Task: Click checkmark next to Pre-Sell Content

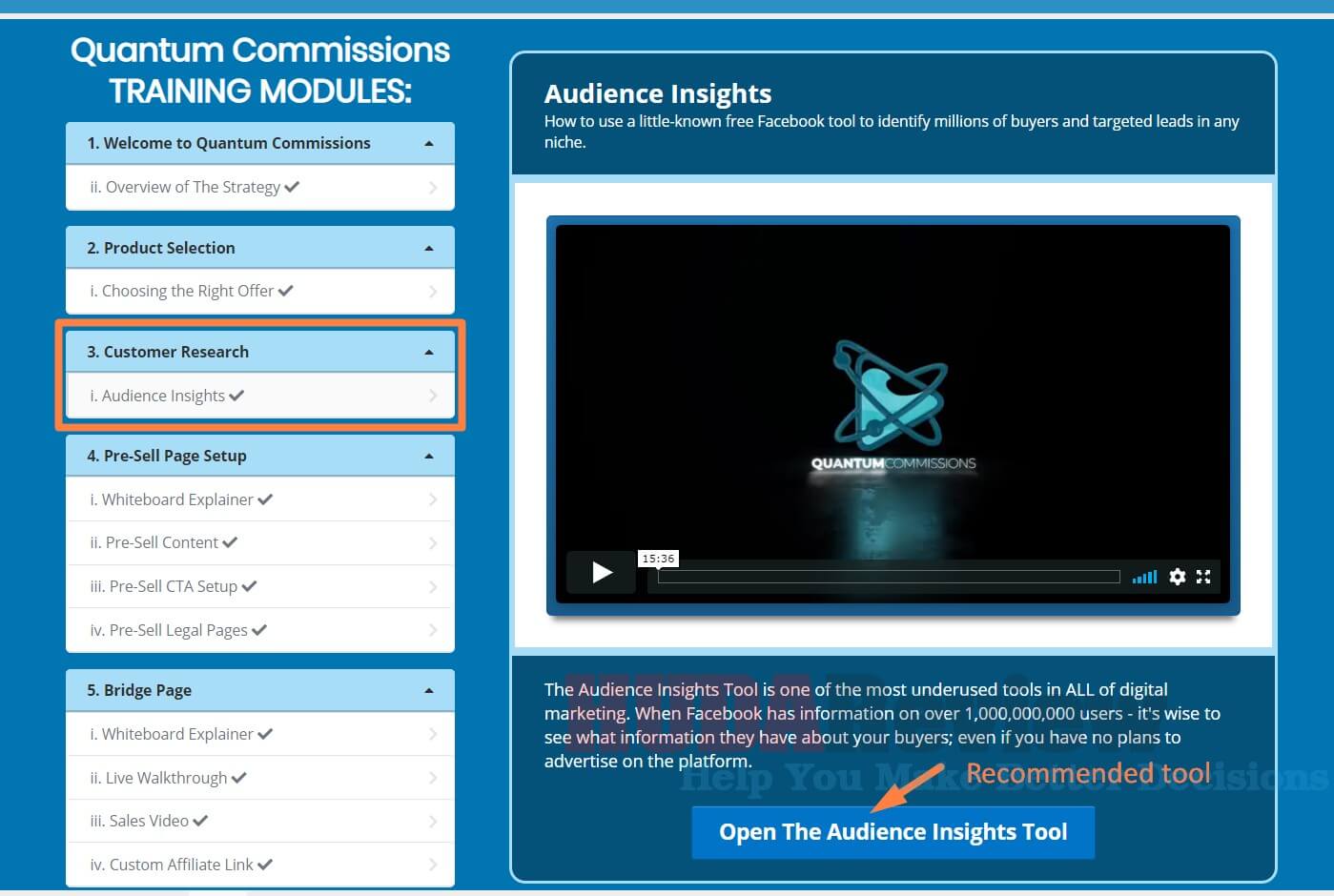Action: click(230, 542)
